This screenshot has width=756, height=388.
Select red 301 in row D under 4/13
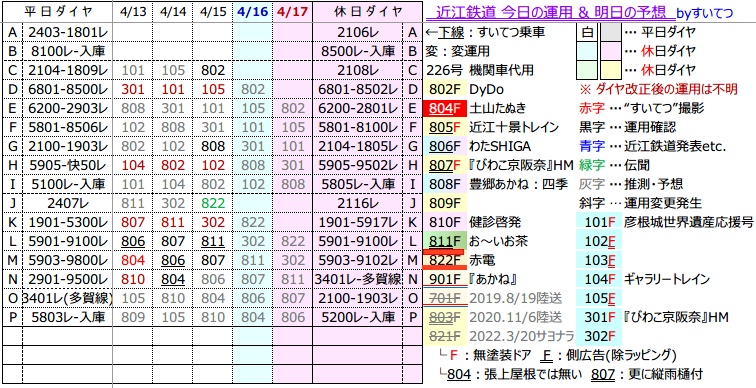[x=133, y=90]
